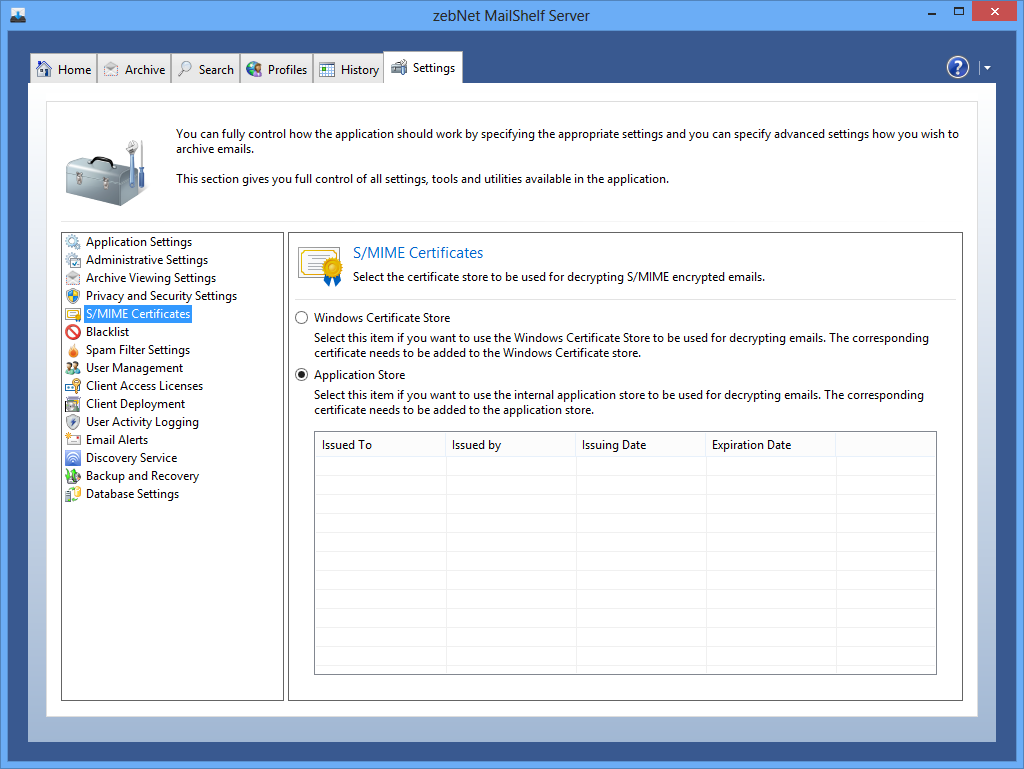Viewport: 1024px width, 769px height.
Task: Open Backup and Recovery settings
Action: point(142,476)
